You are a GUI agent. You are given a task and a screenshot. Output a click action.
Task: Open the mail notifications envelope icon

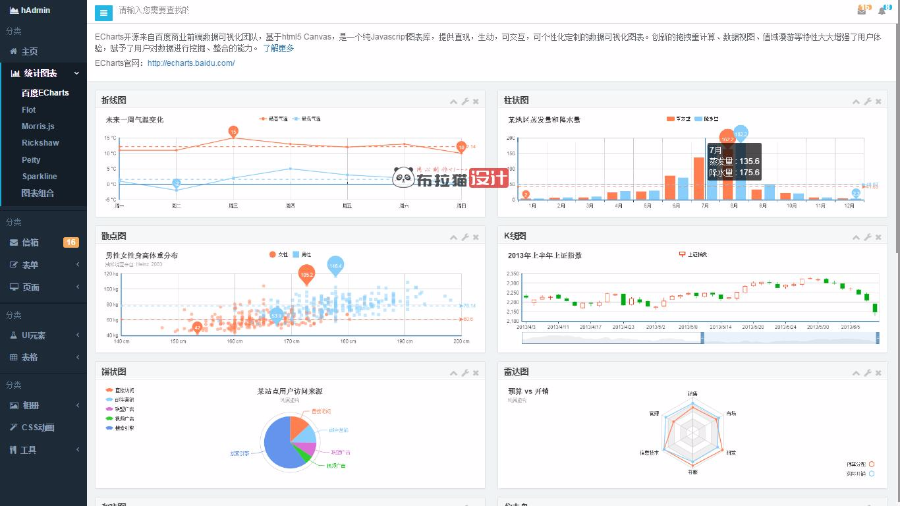(863, 10)
